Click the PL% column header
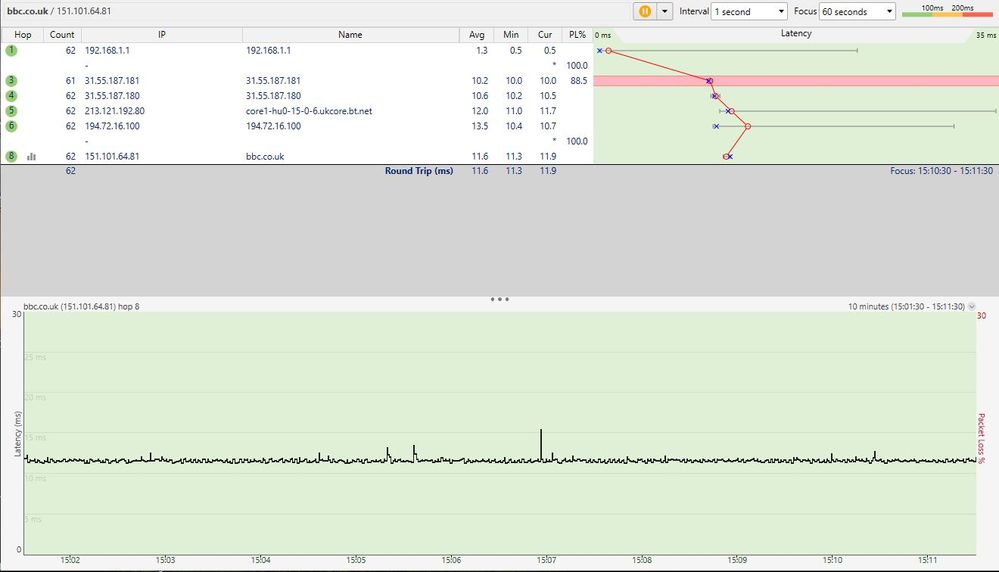The width and height of the screenshot is (999, 572). pos(577,34)
